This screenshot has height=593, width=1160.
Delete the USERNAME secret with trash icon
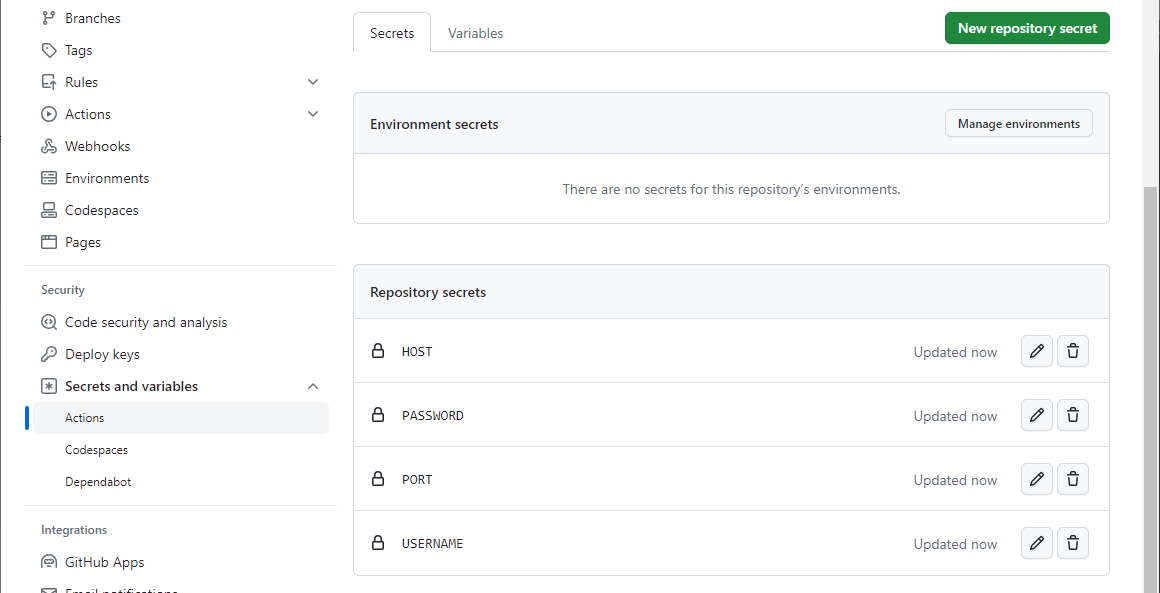pos(1073,543)
